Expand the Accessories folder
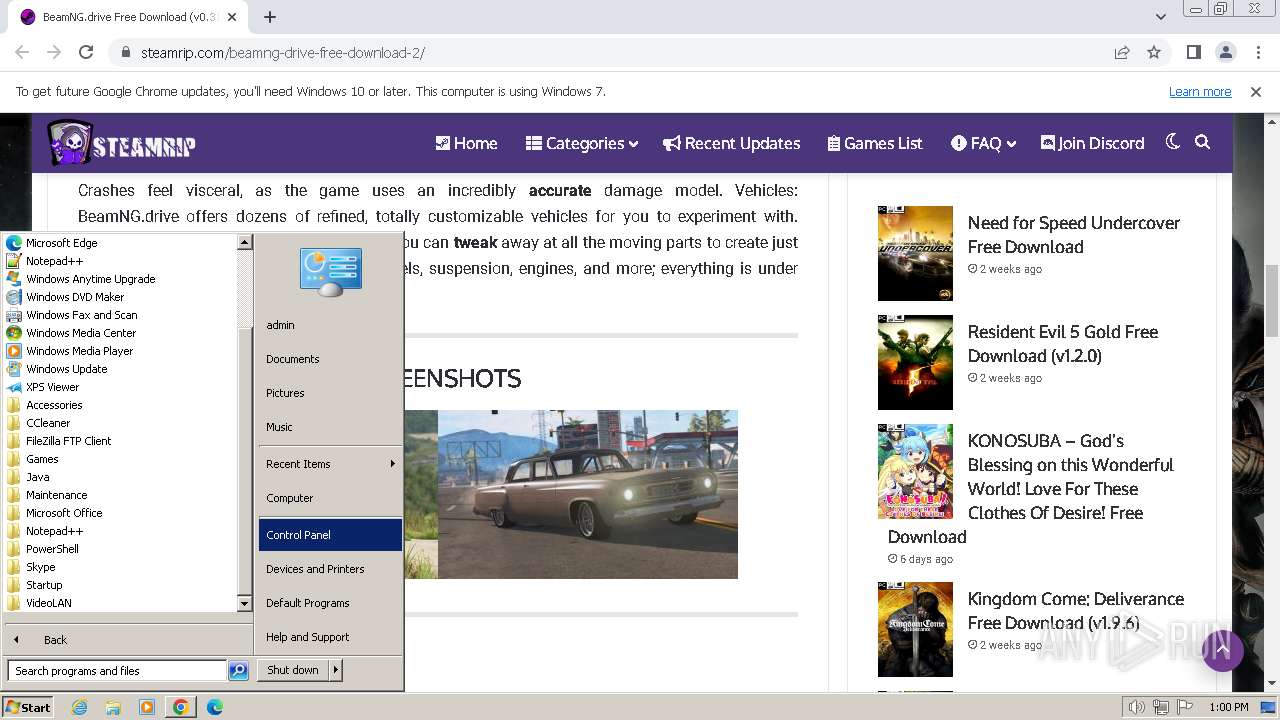Image resolution: width=1280 pixels, height=720 pixels. coord(54,405)
